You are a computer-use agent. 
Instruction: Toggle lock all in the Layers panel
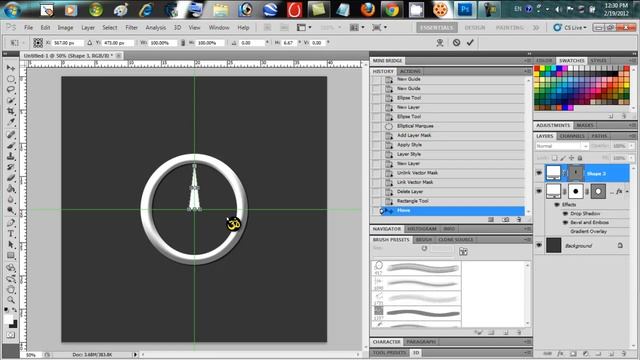click(x=580, y=158)
